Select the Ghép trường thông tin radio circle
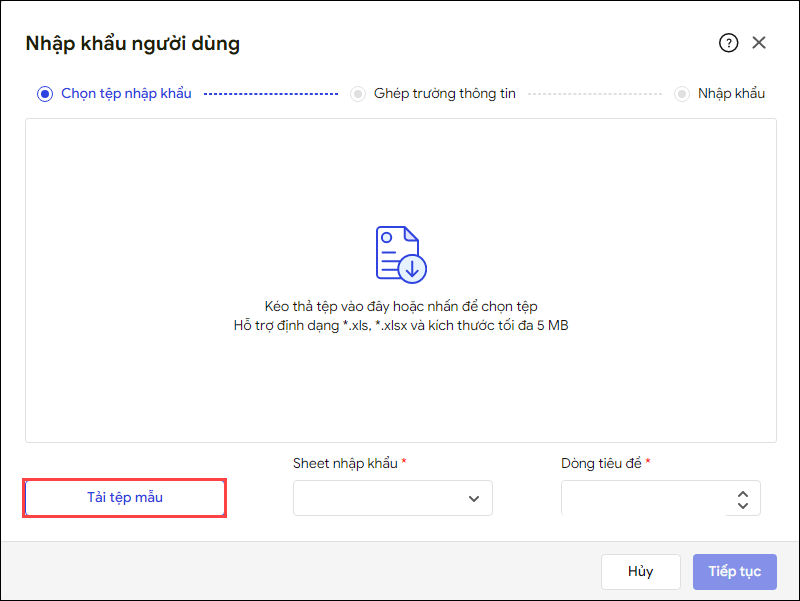Image resolution: width=800 pixels, height=601 pixels. pyautogui.click(x=358, y=94)
